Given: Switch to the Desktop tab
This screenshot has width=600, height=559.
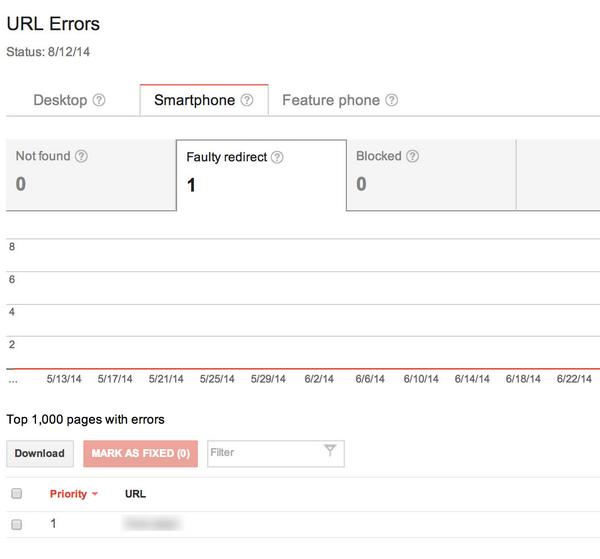Looking at the screenshot, I should click(x=60, y=100).
